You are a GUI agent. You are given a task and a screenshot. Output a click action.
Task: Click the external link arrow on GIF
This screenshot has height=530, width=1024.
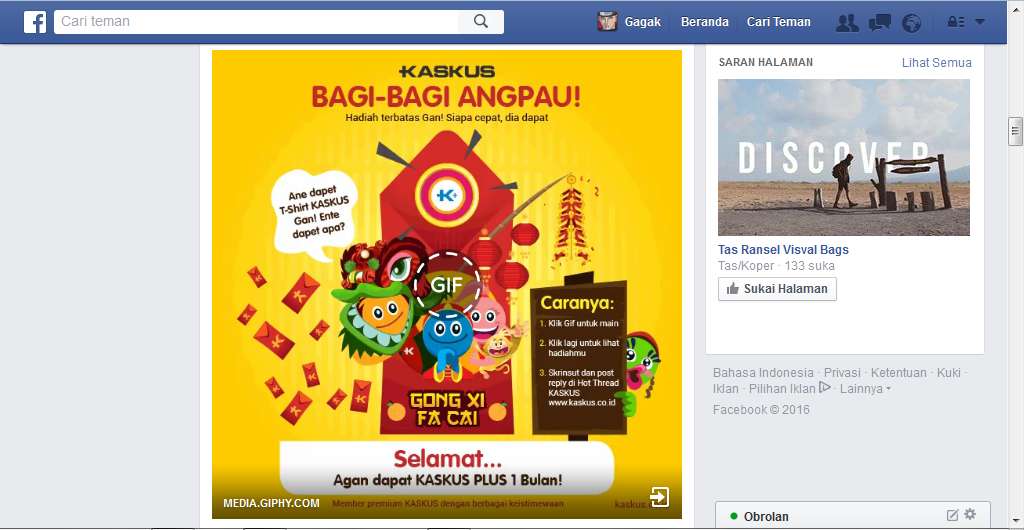660,497
